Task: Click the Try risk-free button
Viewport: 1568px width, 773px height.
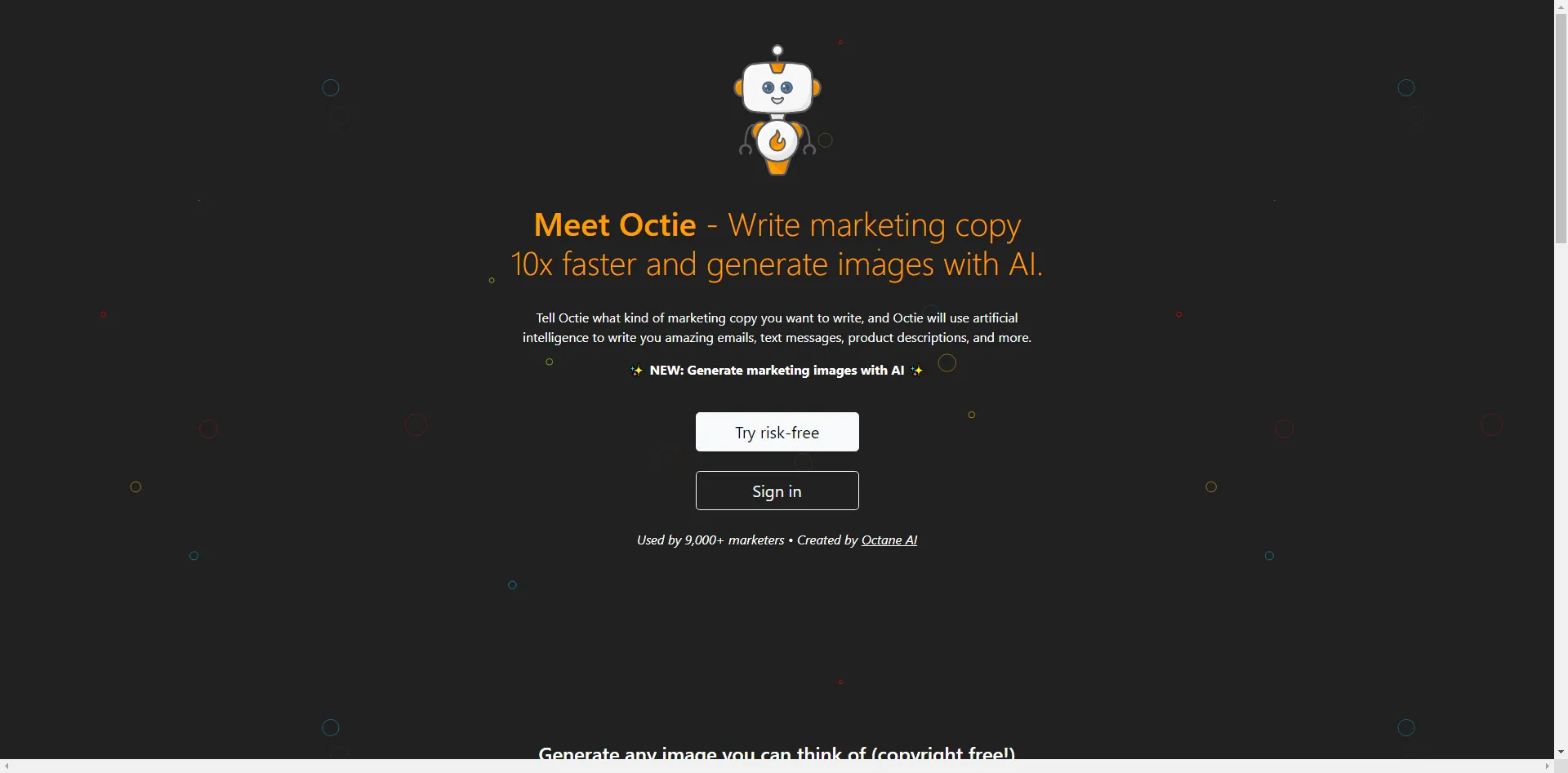Action: point(777,432)
